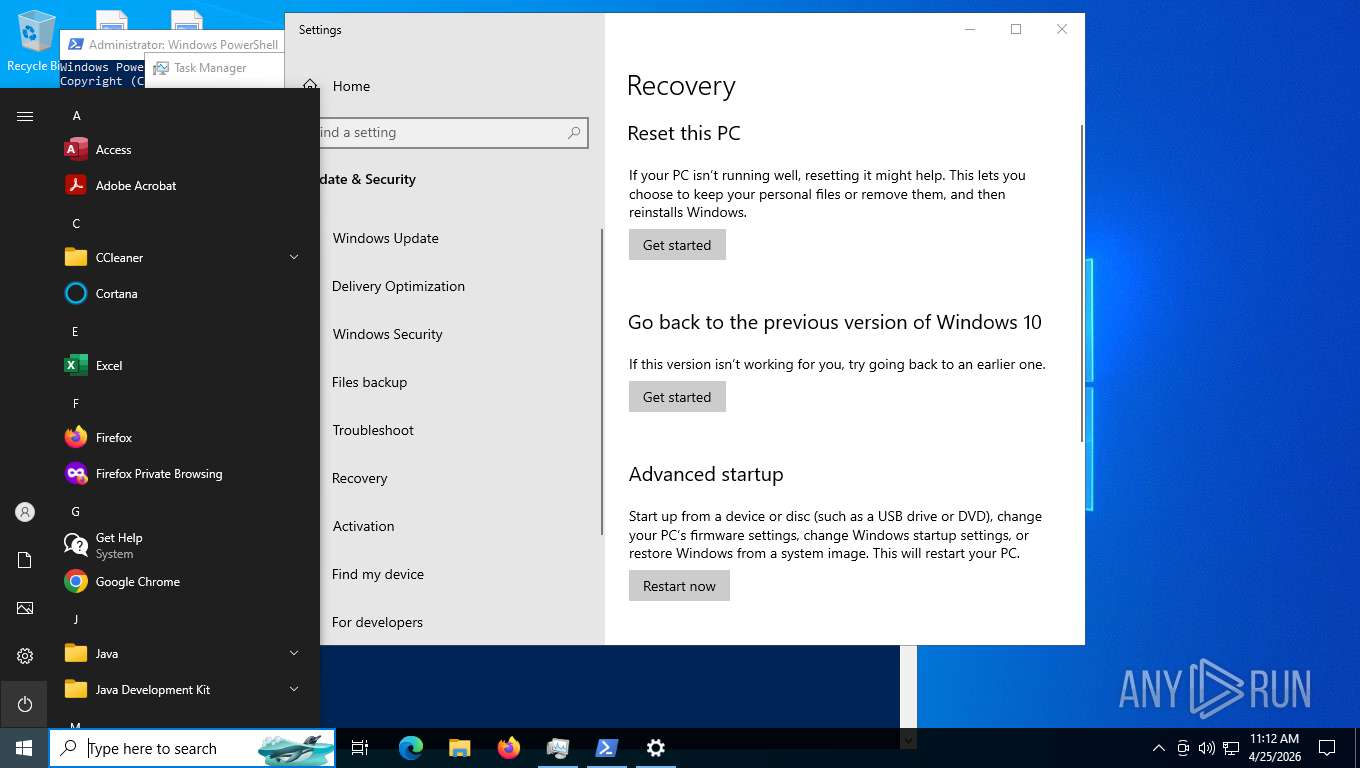This screenshot has width=1360, height=768.
Task: Show hidden icons in the system tray
Action: (1159, 748)
